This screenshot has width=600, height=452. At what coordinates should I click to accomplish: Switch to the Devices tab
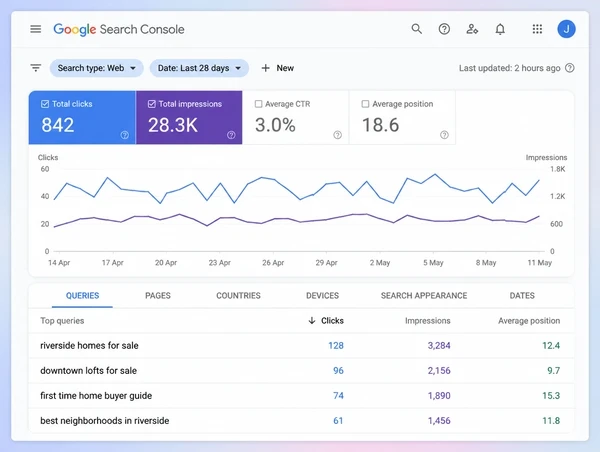point(323,296)
